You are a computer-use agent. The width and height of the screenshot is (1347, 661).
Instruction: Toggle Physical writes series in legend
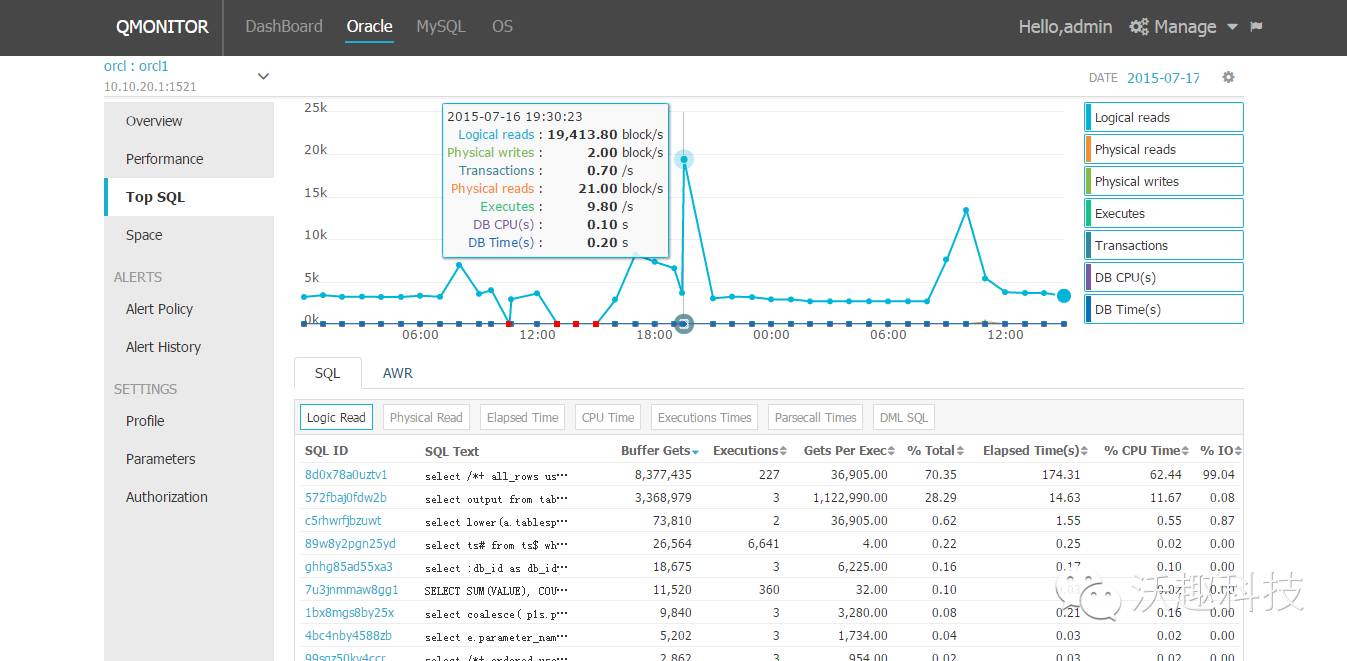point(1164,181)
